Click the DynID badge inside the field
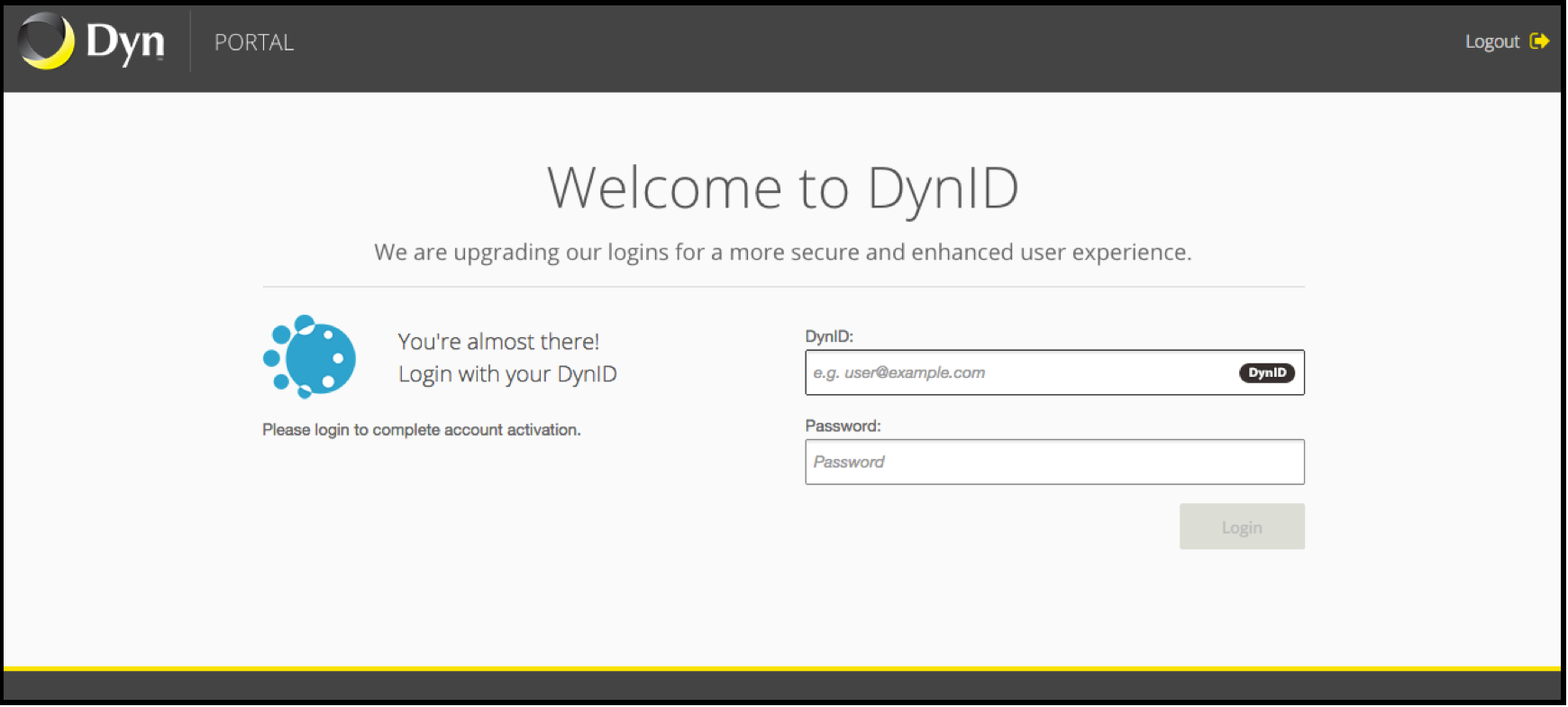This screenshot has height=707, width=1568. pyautogui.click(x=1267, y=372)
